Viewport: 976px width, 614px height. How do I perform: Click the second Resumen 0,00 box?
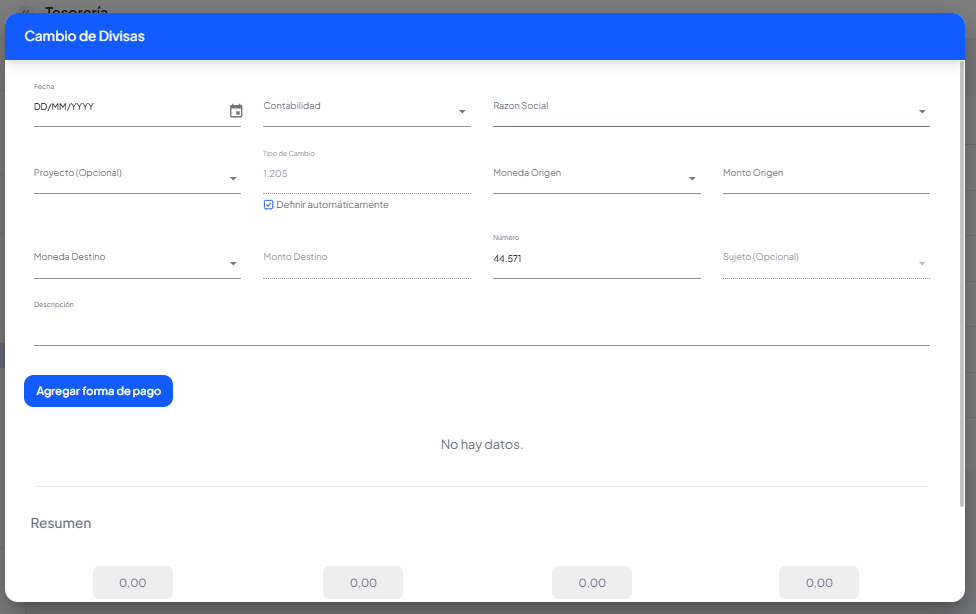click(x=363, y=582)
